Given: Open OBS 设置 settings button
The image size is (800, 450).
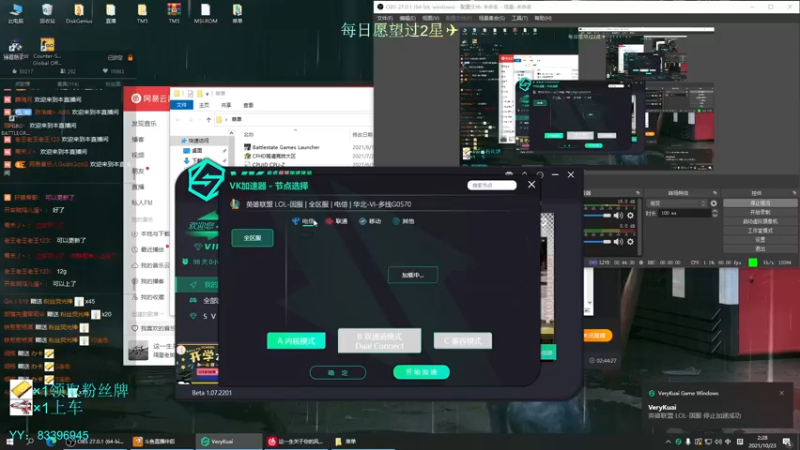Looking at the screenshot, I should coord(760,240).
